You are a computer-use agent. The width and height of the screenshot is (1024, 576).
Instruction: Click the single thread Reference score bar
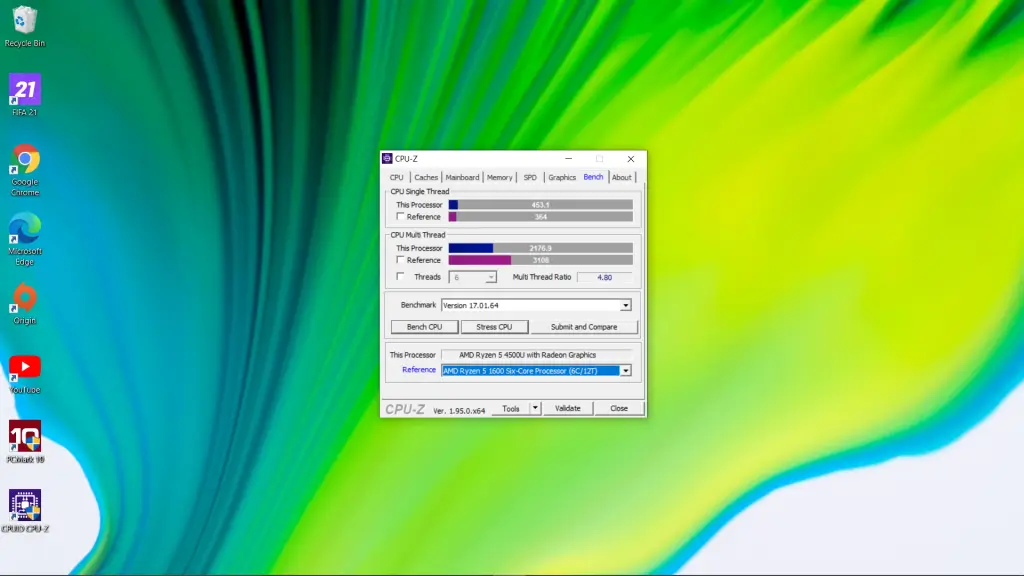pyautogui.click(x=541, y=217)
